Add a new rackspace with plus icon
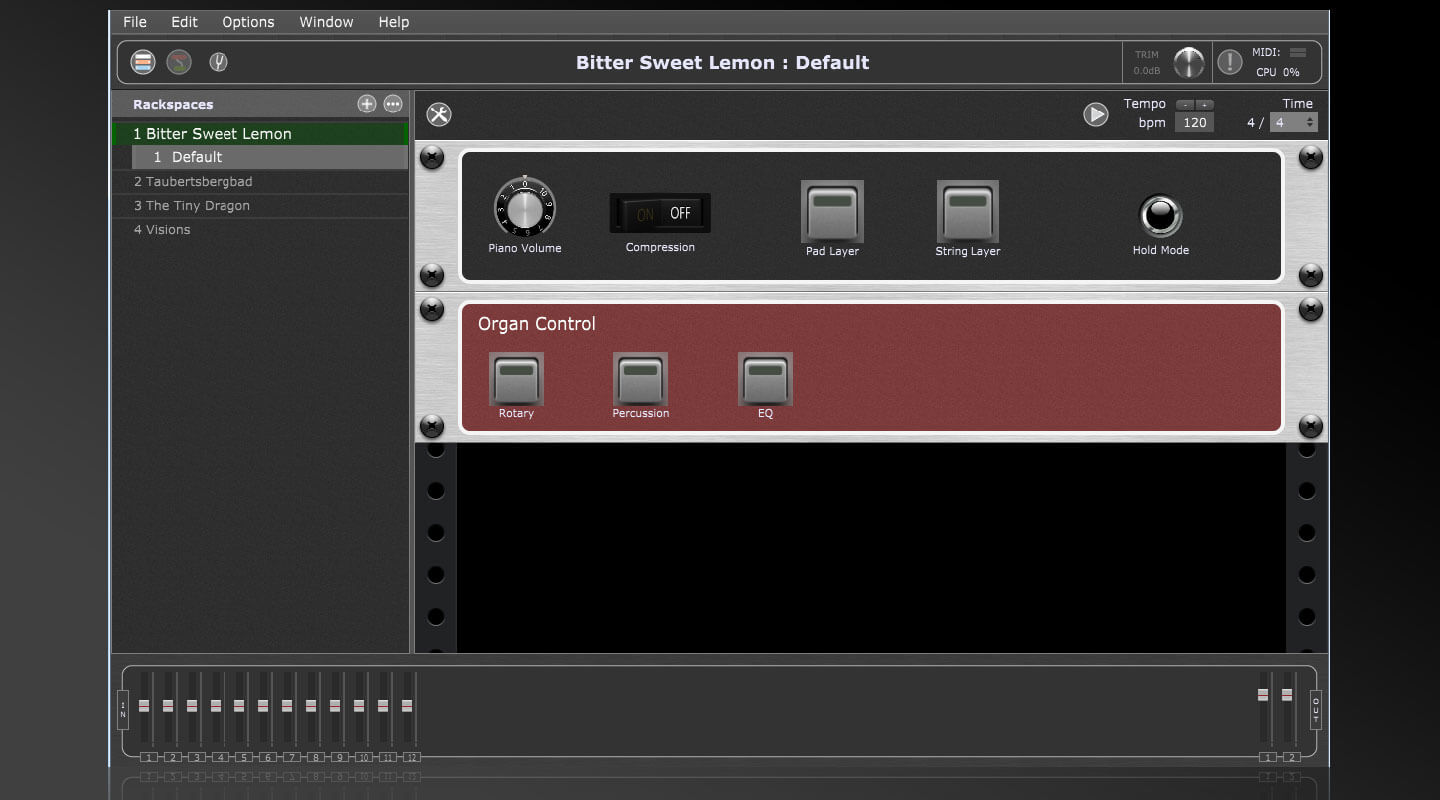 367,104
